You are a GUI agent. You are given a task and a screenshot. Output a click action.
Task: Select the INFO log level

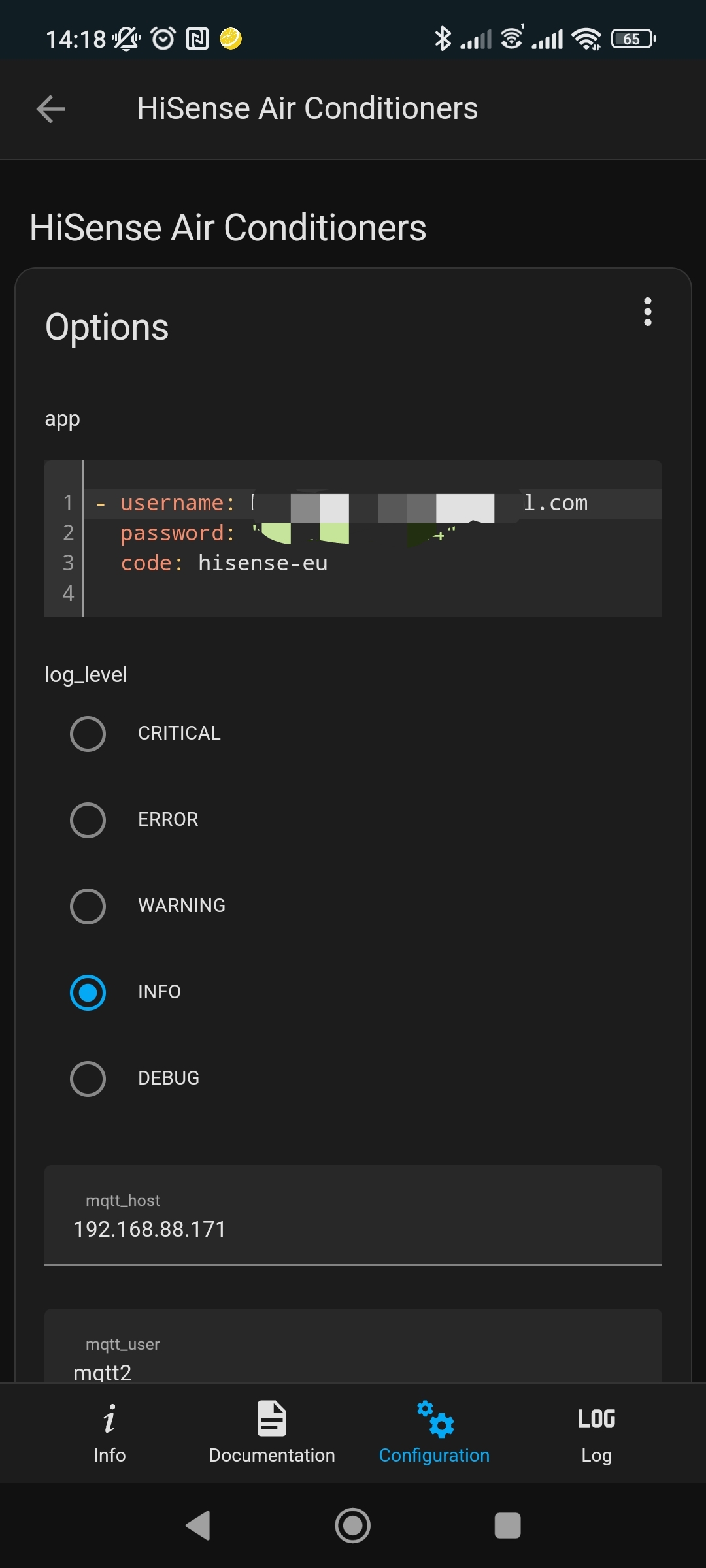[88, 992]
